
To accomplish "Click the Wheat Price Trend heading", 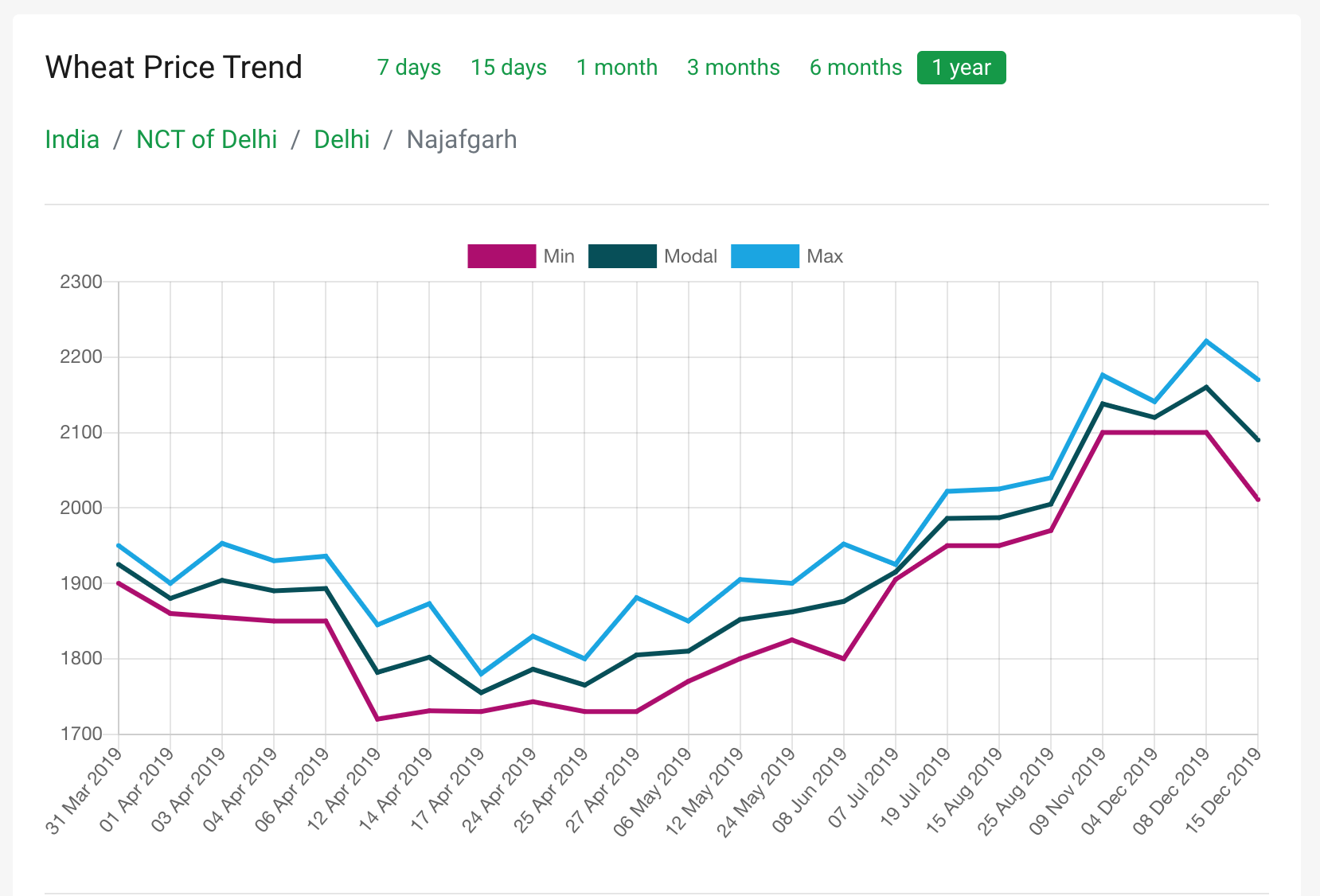I will [x=174, y=68].
